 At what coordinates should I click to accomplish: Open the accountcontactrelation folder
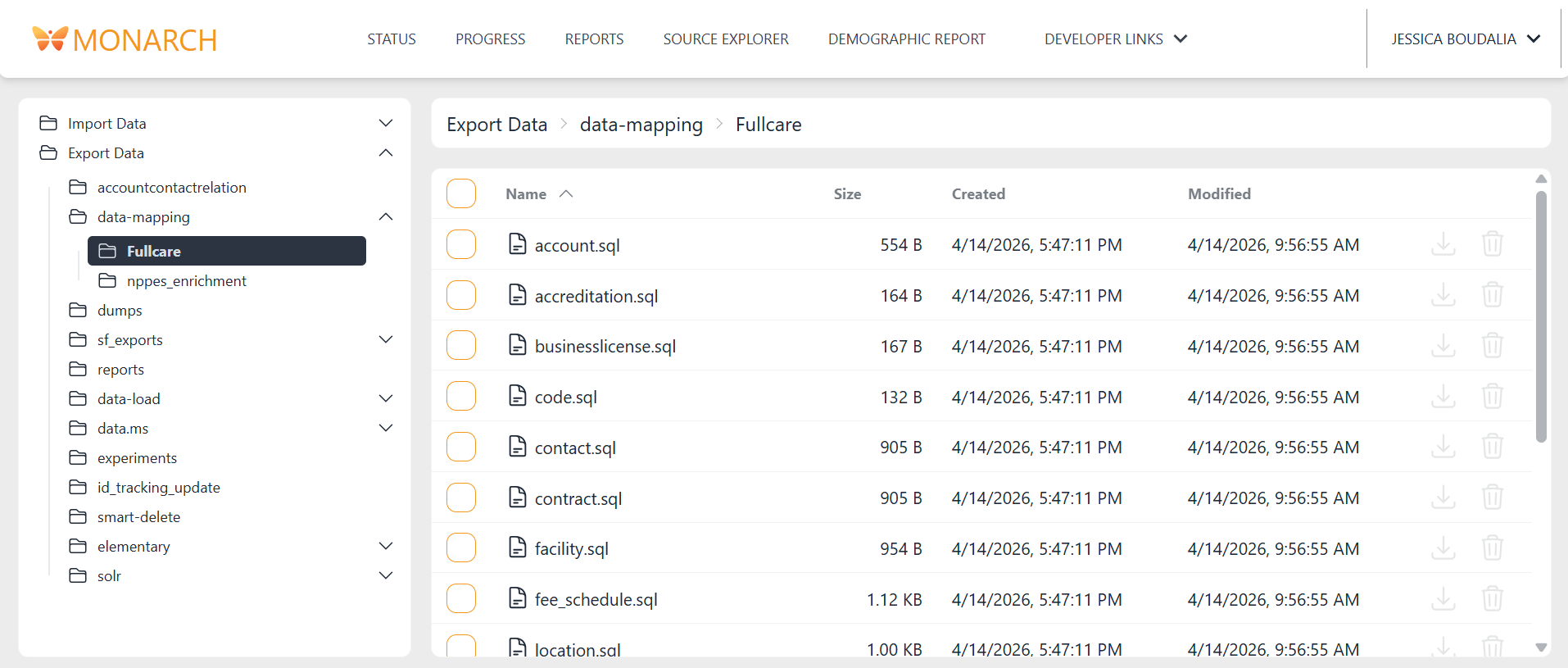pyautogui.click(x=171, y=187)
